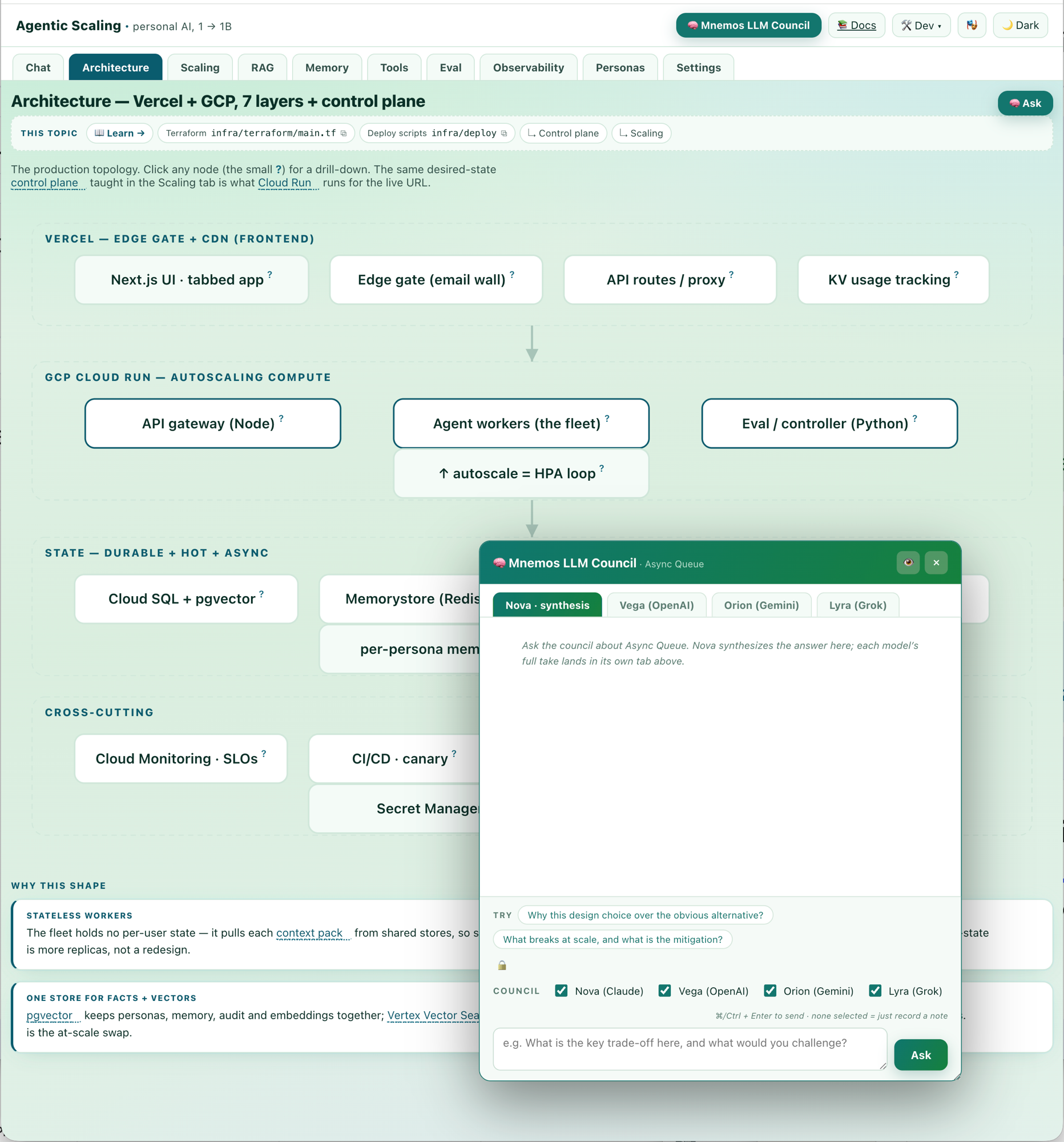The width and height of the screenshot is (1064, 1142).
Task: Try 'What breaks at scale' suggestion
Action: click(612, 939)
